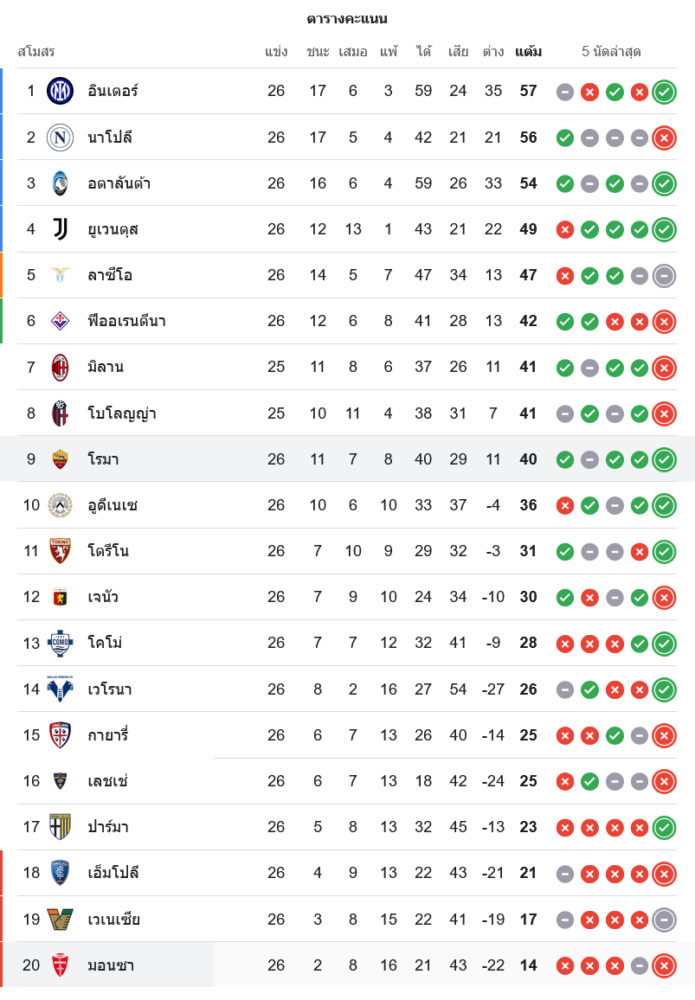Click the แข่ง matches played column header
The height and width of the screenshot is (1000, 695).
(276, 51)
